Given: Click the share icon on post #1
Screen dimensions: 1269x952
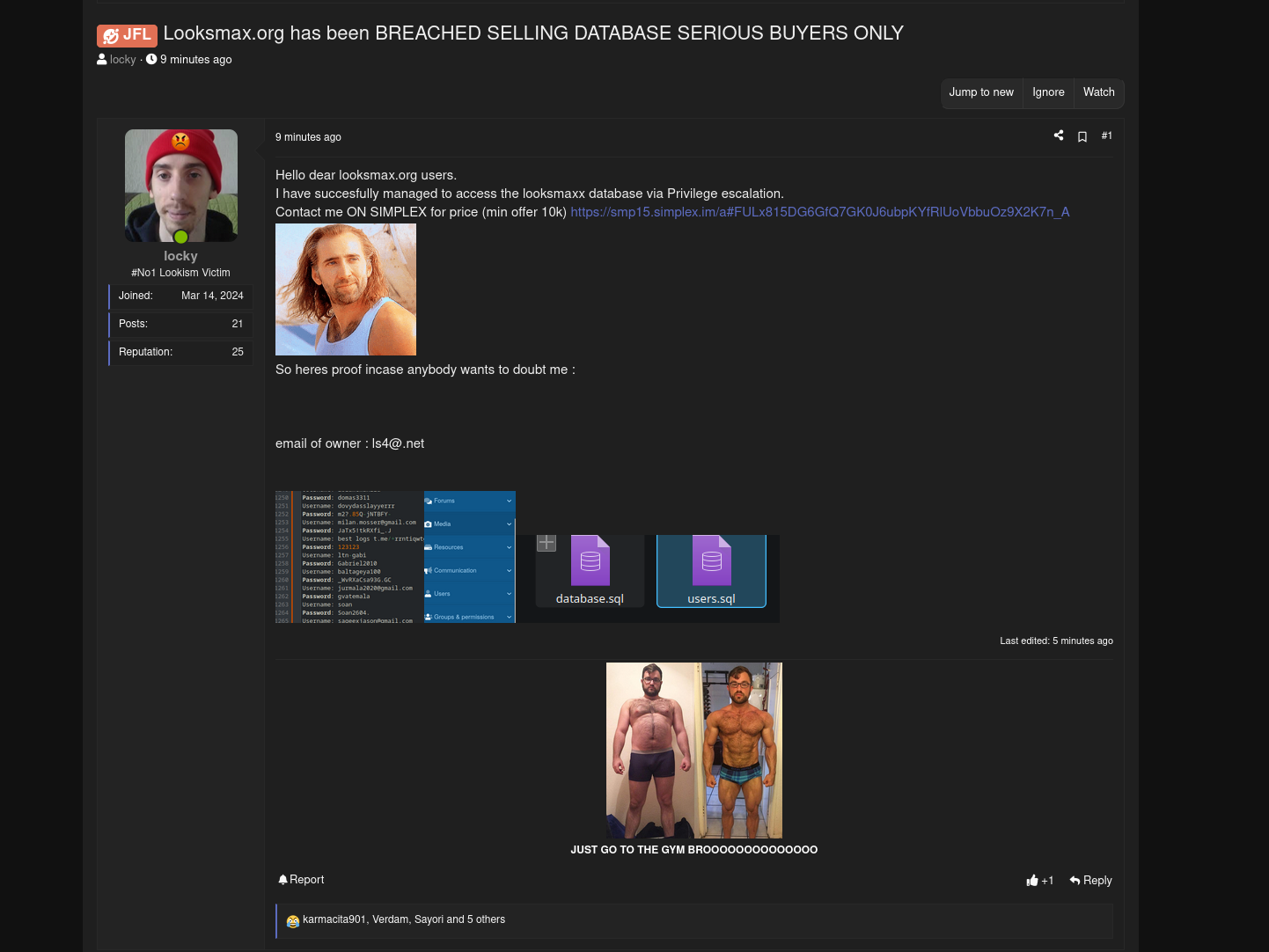Looking at the screenshot, I should (x=1059, y=135).
